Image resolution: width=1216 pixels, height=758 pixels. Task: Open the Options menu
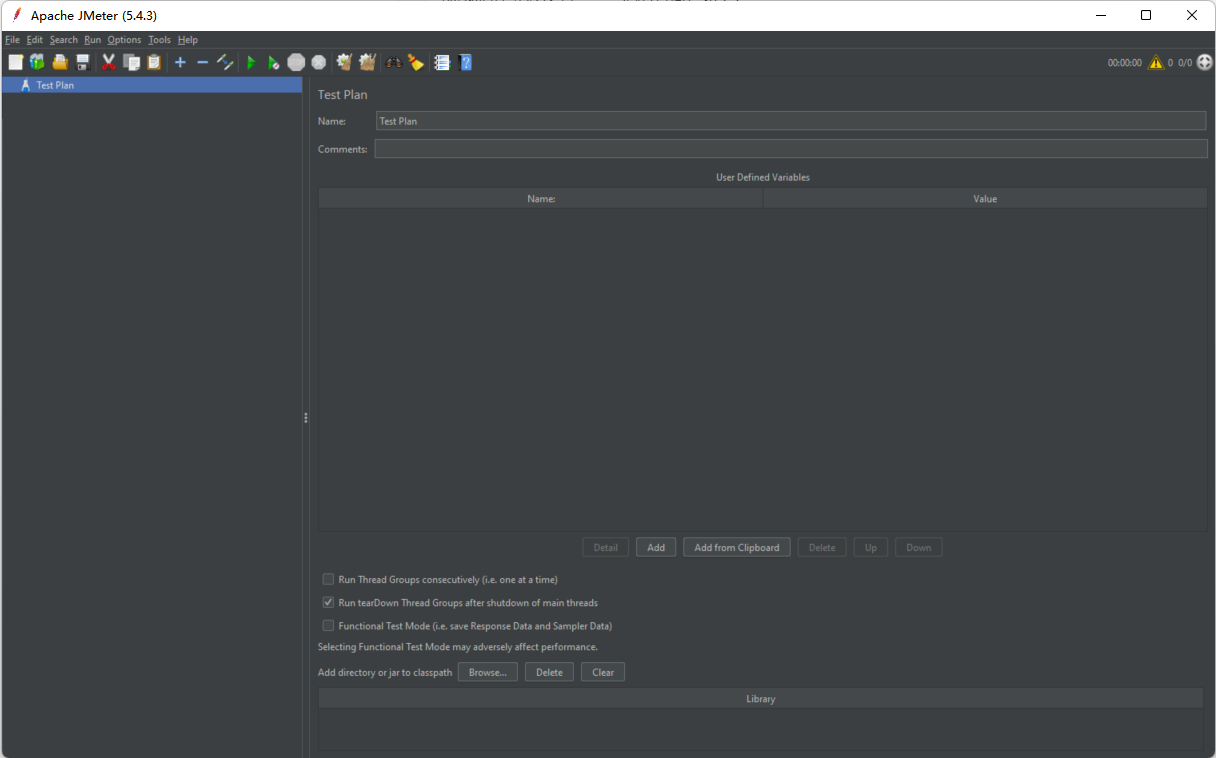pos(124,40)
